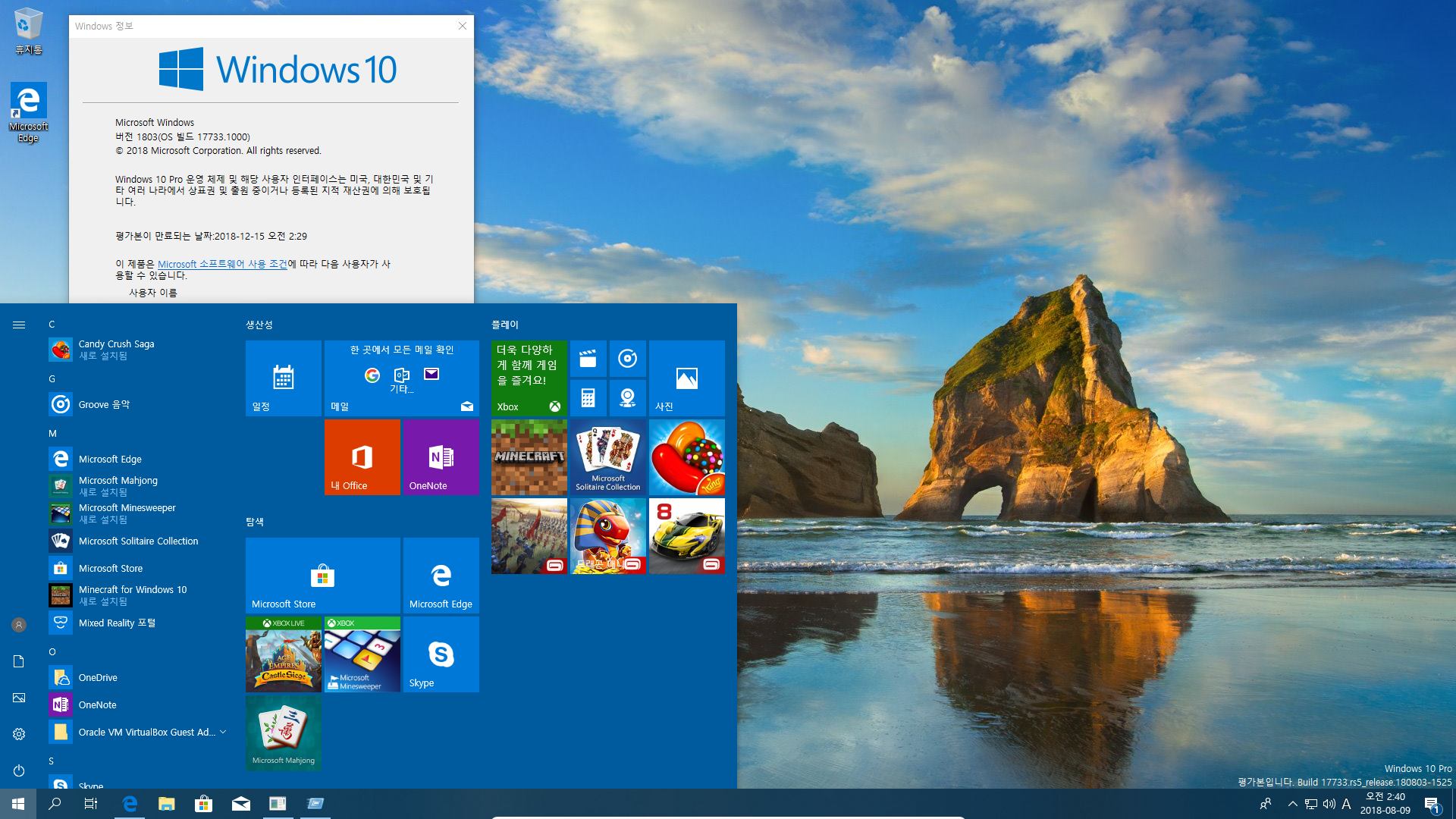Open the Microsoft Store tile
1456x819 pixels.
(x=323, y=576)
